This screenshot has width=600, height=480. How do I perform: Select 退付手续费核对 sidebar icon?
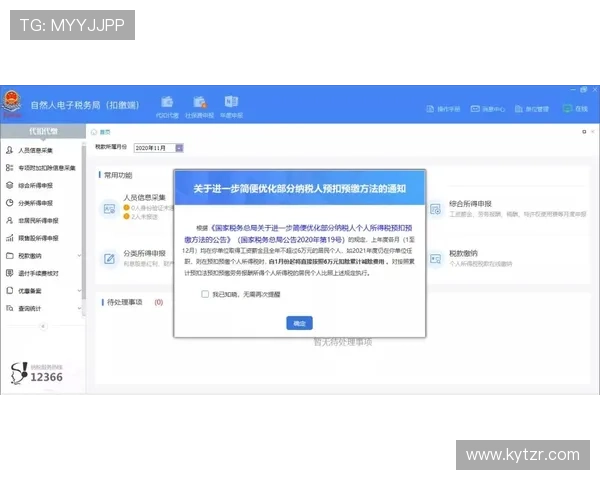point(10,273)
